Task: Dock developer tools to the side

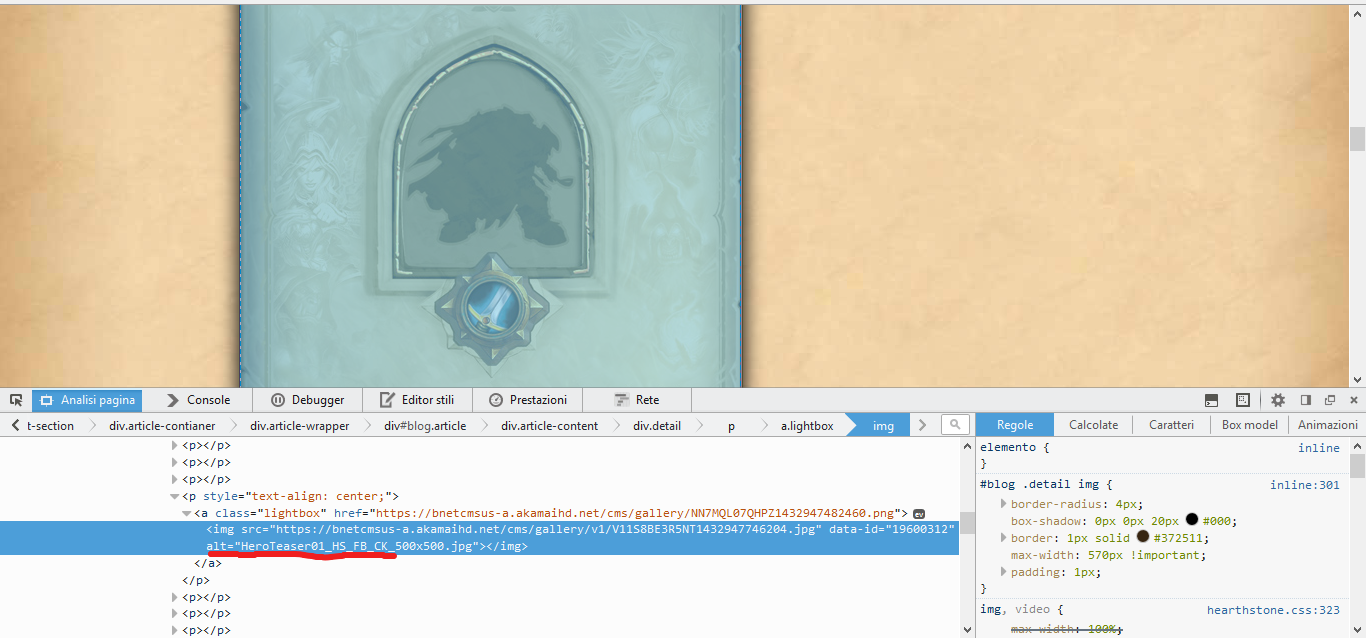Action: point(1305,400)
